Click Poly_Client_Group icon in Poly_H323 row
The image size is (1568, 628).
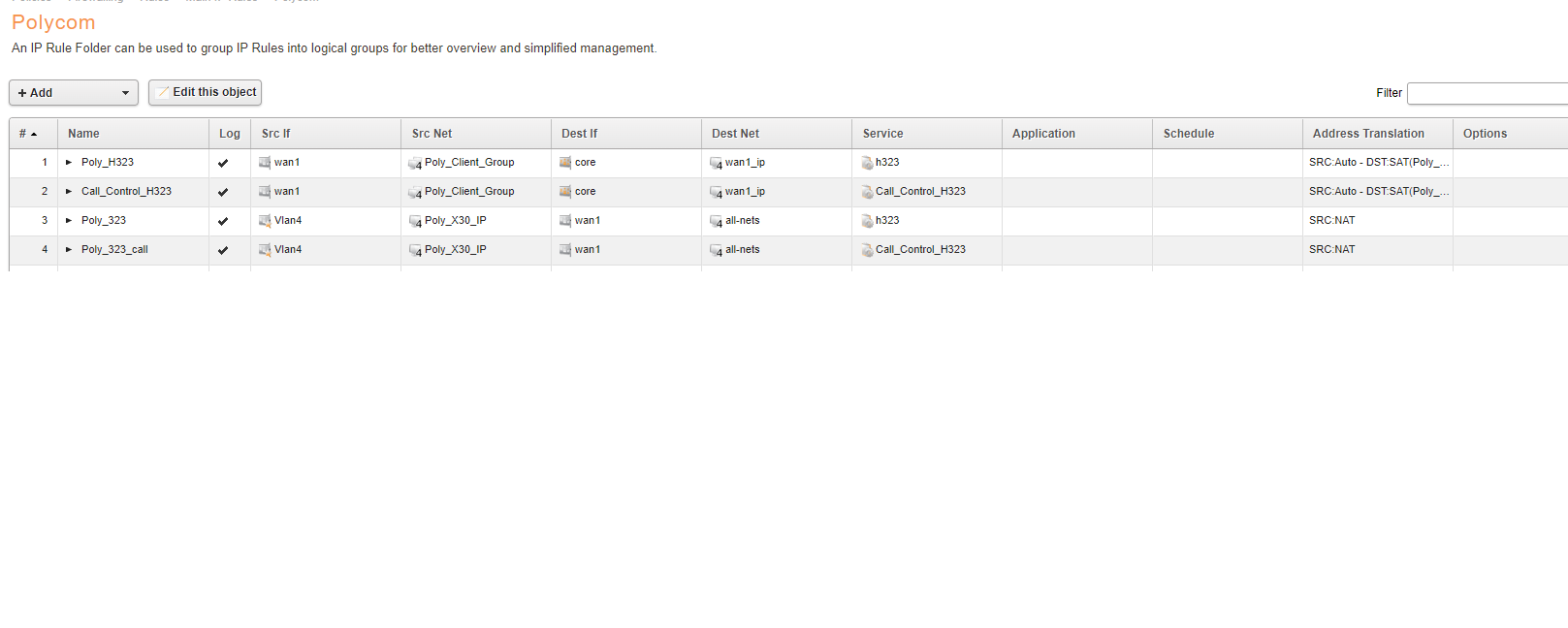click(x=415, y=164)
